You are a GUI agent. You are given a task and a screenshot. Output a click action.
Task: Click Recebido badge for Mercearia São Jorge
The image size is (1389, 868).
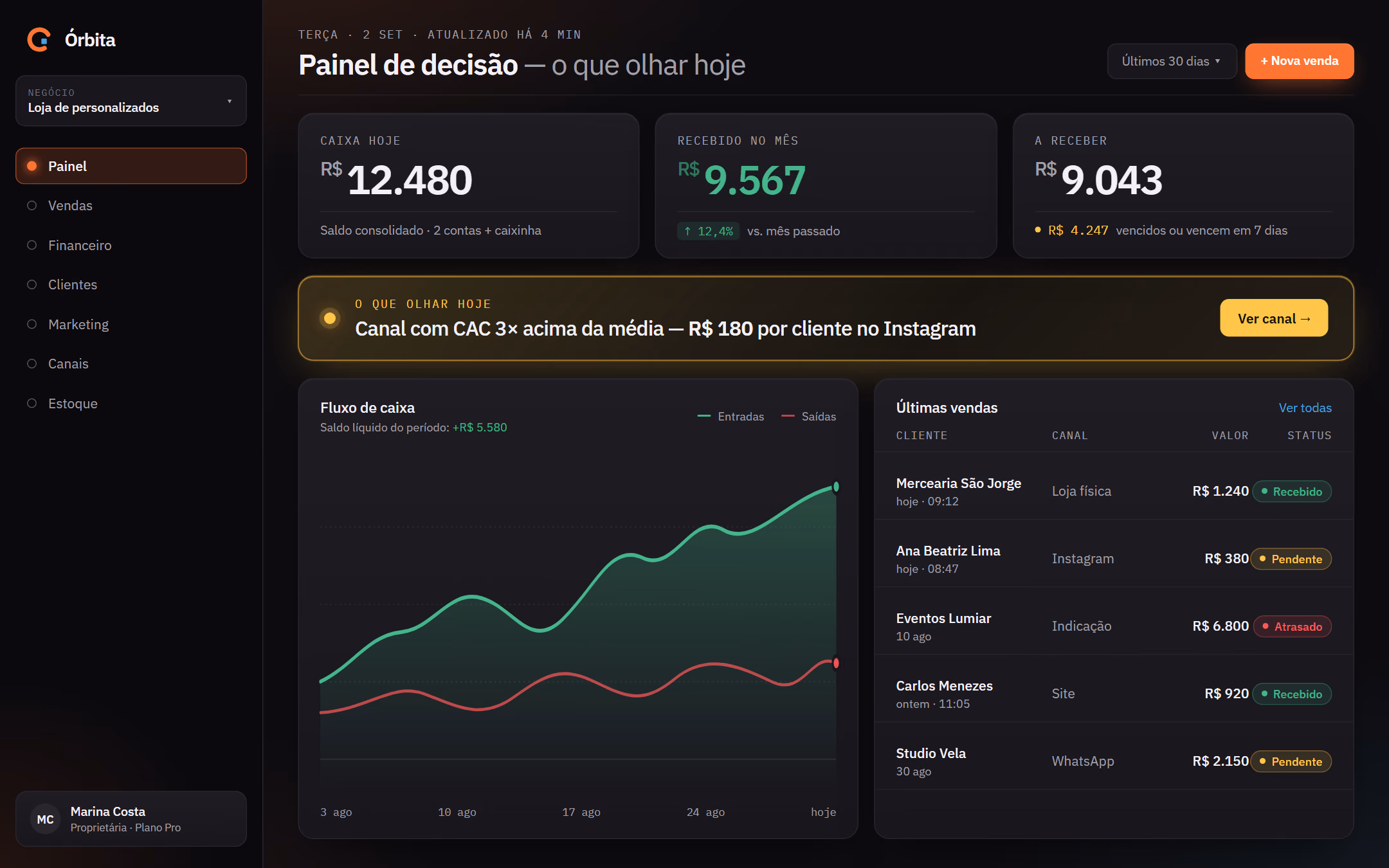coord(1292,491)
